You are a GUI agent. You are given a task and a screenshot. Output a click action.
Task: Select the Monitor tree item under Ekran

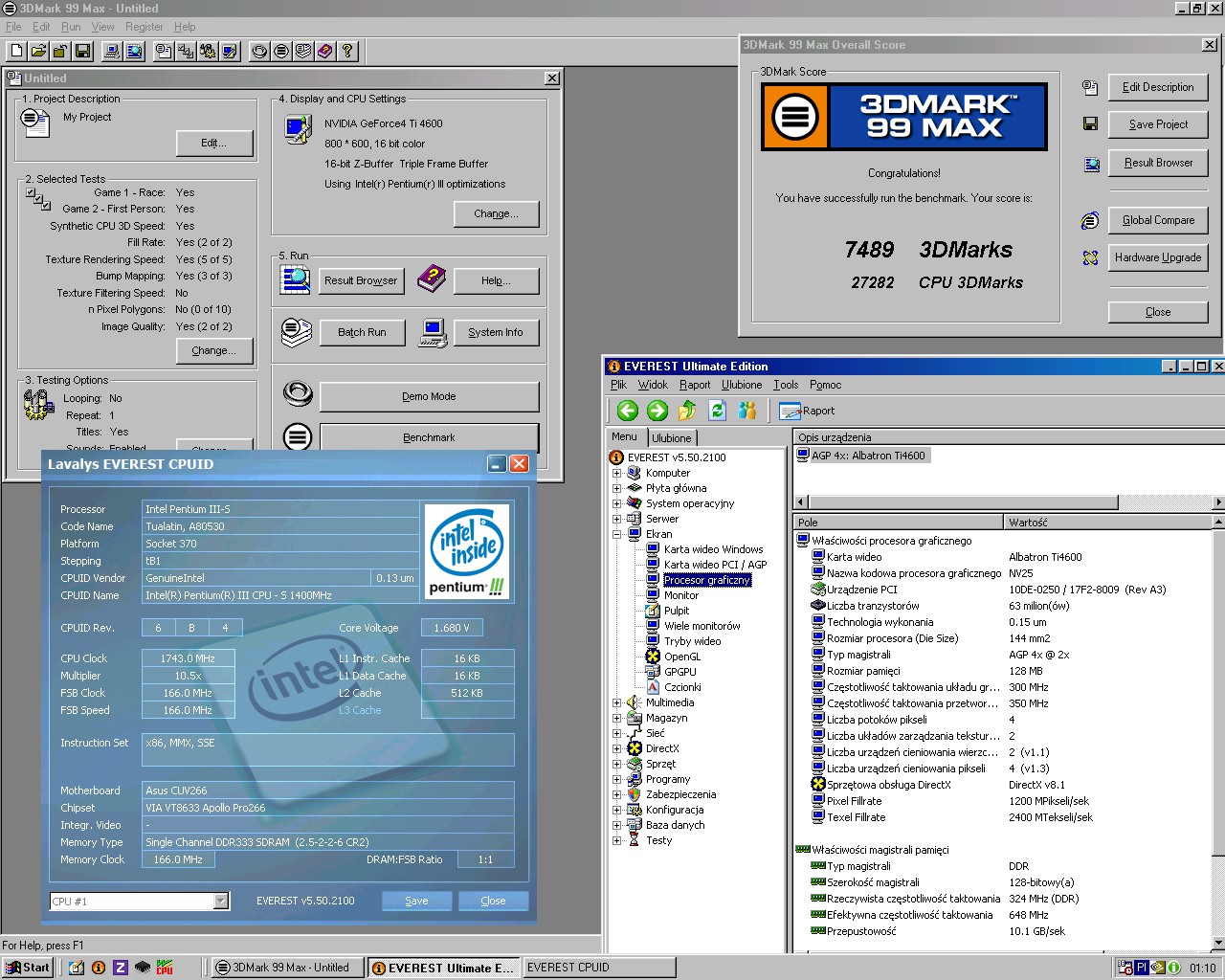[x=681, y=595]
